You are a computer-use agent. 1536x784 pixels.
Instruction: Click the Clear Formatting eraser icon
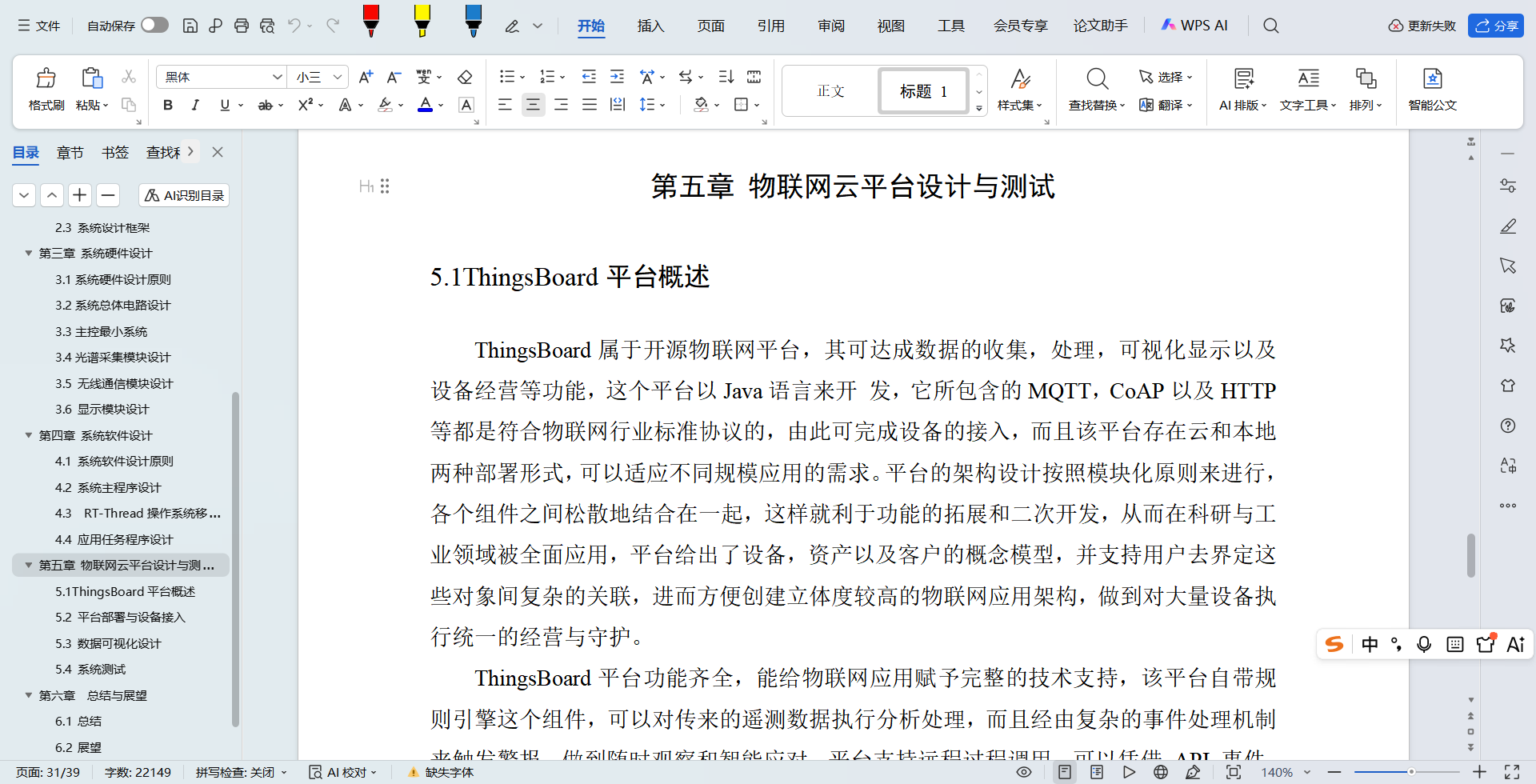pos(465,77)
